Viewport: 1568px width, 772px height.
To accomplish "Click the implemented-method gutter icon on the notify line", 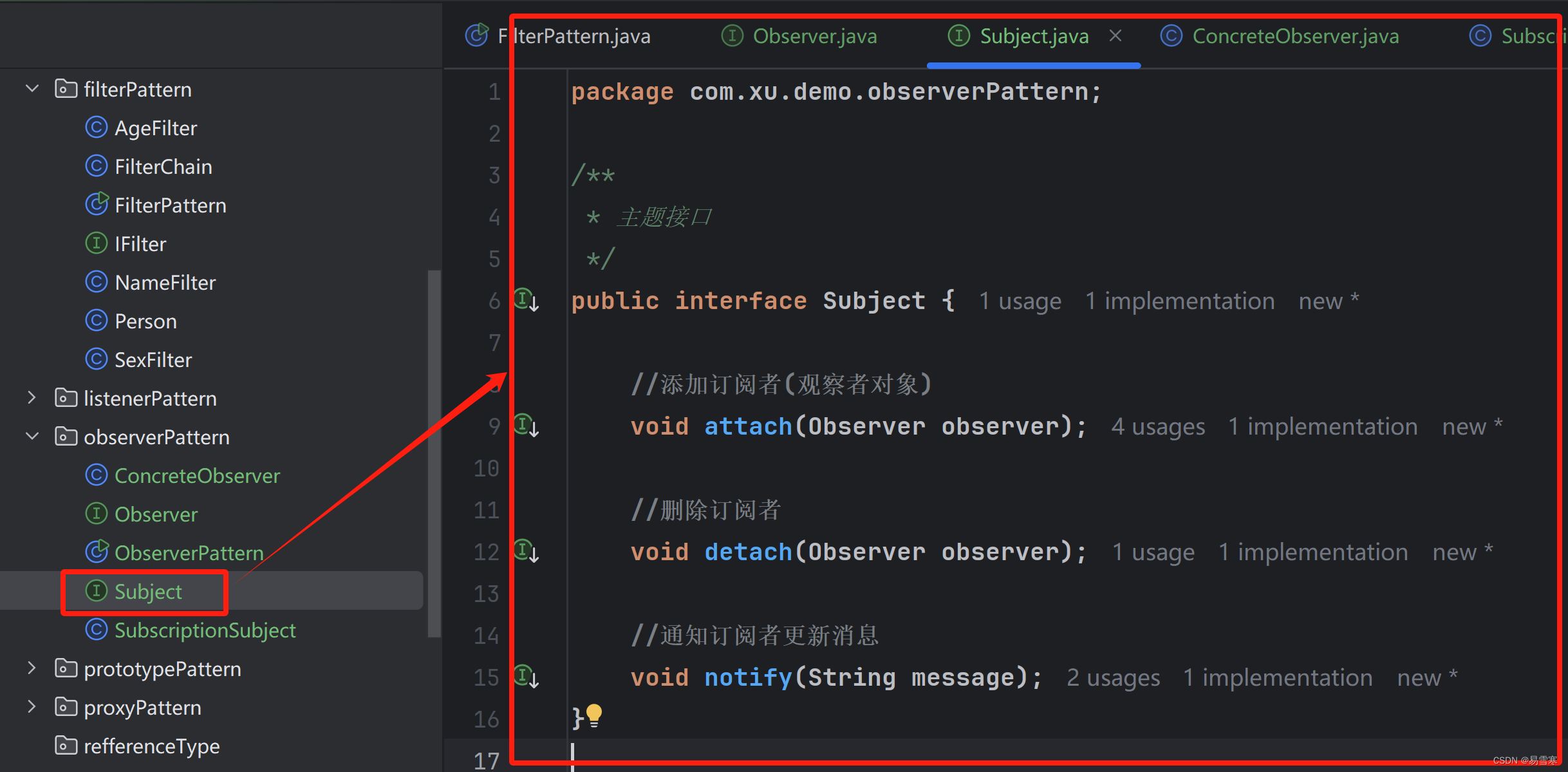I will [526, 676].
